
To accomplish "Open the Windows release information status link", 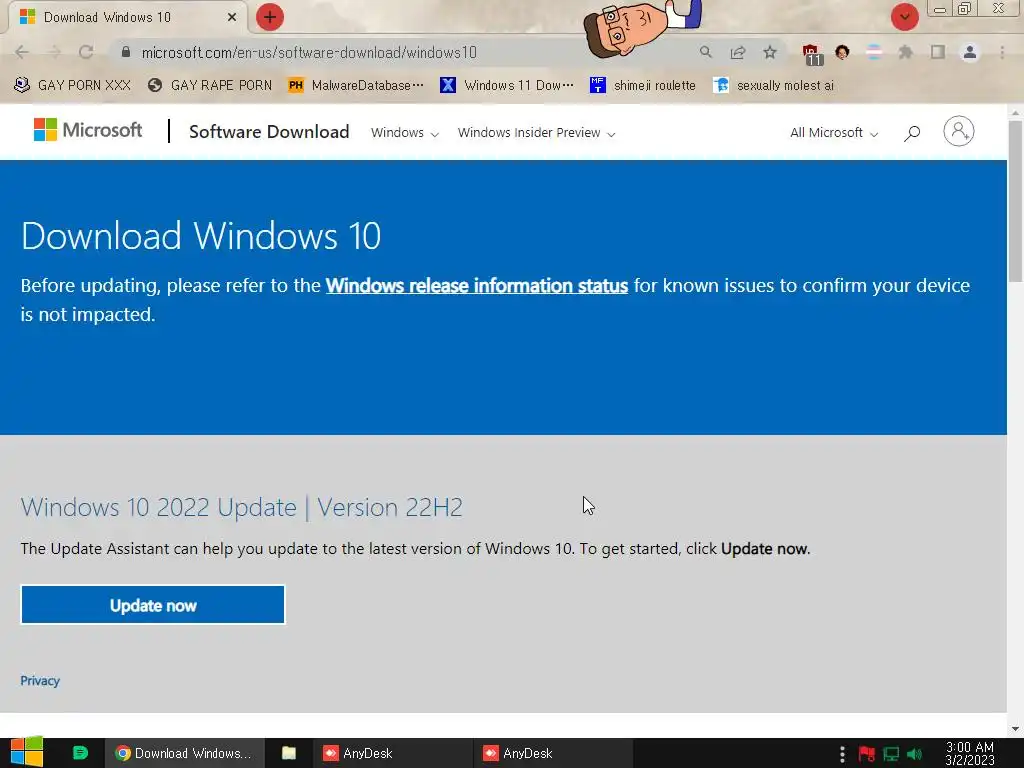I will click(x=477, y=285).
